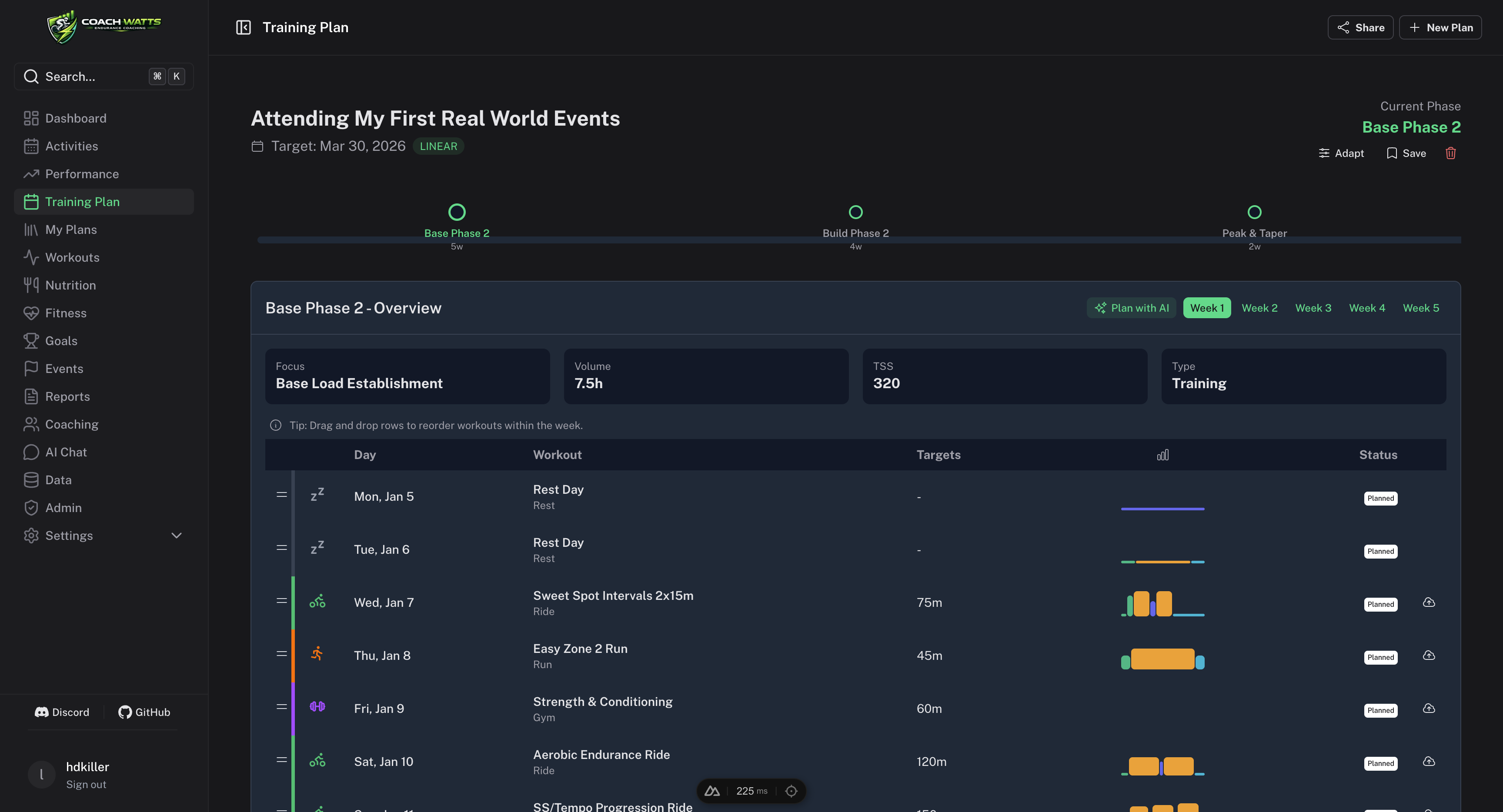
Task: Click the Adapt button
Action: (1341, 153)
